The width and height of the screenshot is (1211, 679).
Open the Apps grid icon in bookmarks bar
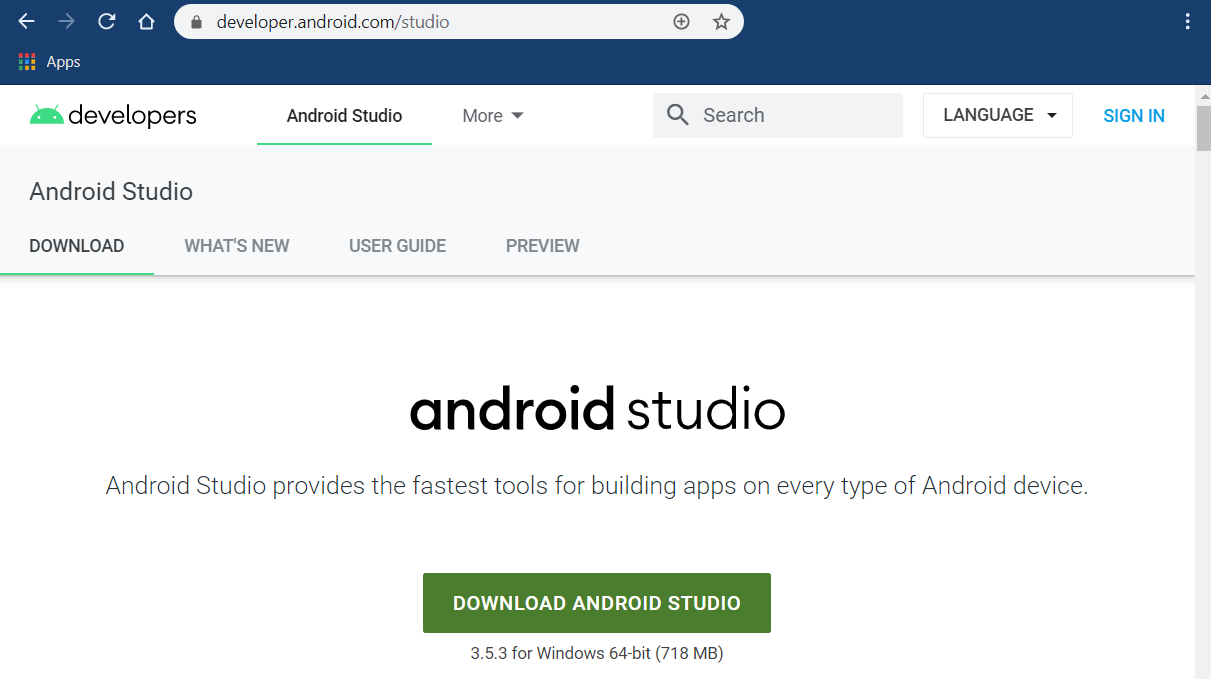point(27,62)
